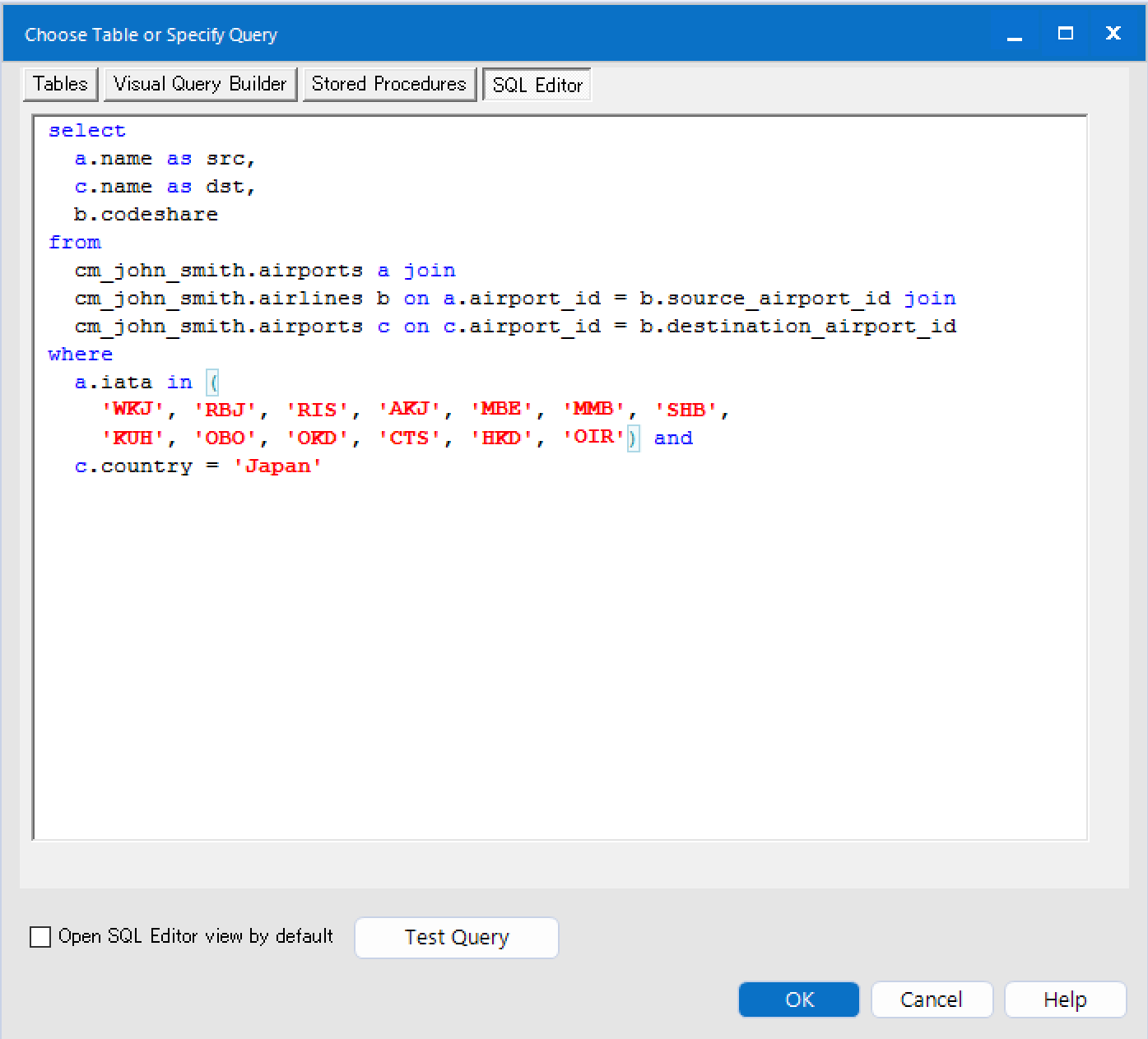Click the 'WKJ' airport code

[x=130, y=409]
